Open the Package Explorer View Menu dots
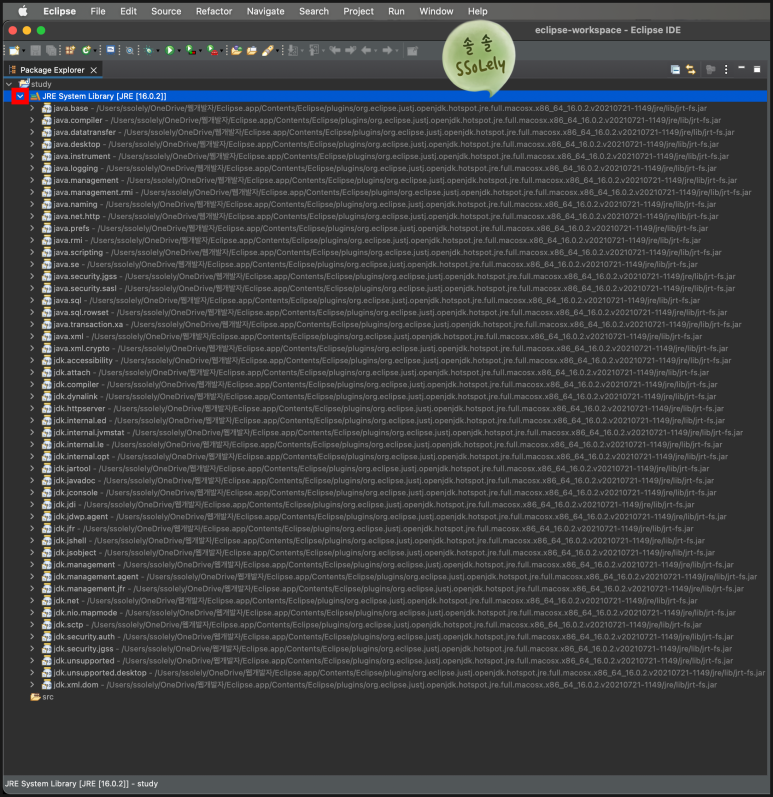Image resolution: width=773 pixels, height=797 pixels. [726, 70]
